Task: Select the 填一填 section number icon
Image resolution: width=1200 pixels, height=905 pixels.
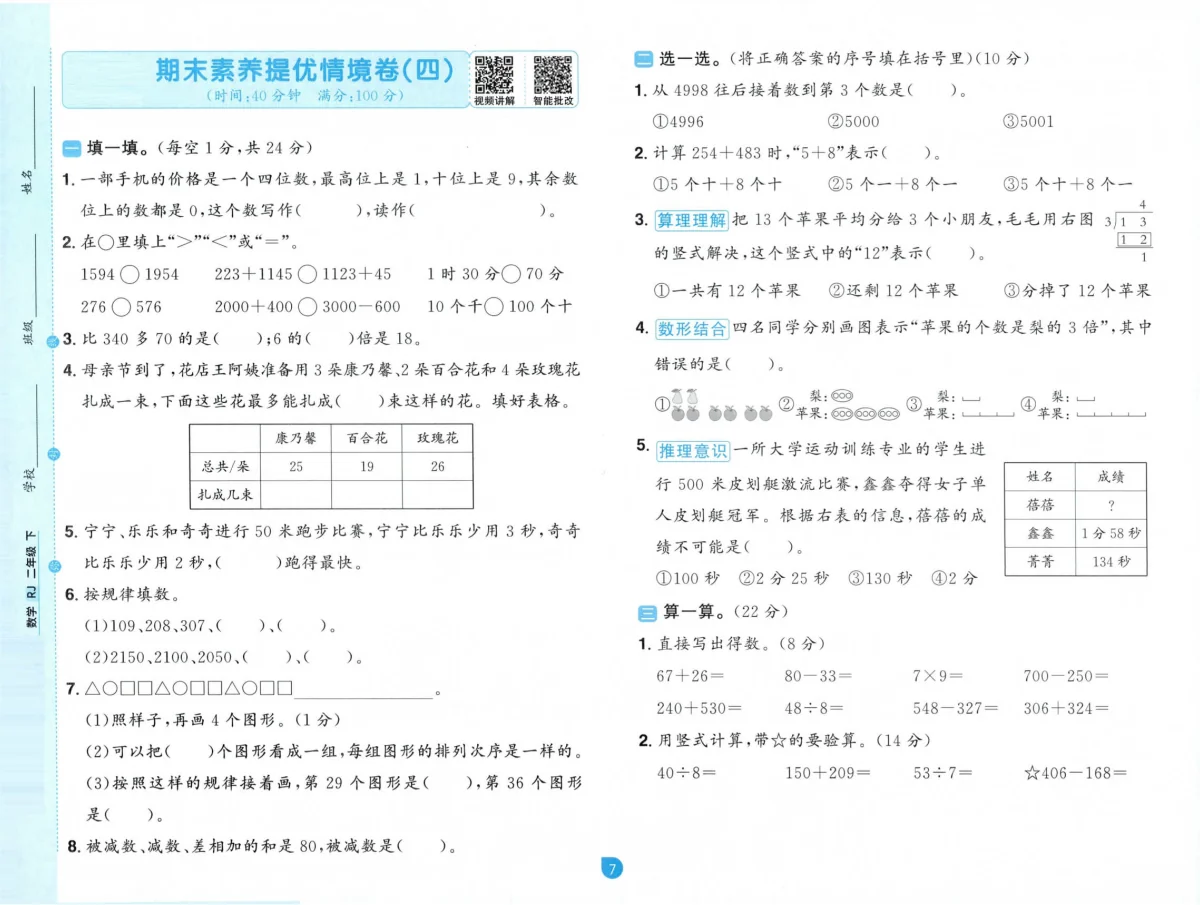Action: point(71,148)
